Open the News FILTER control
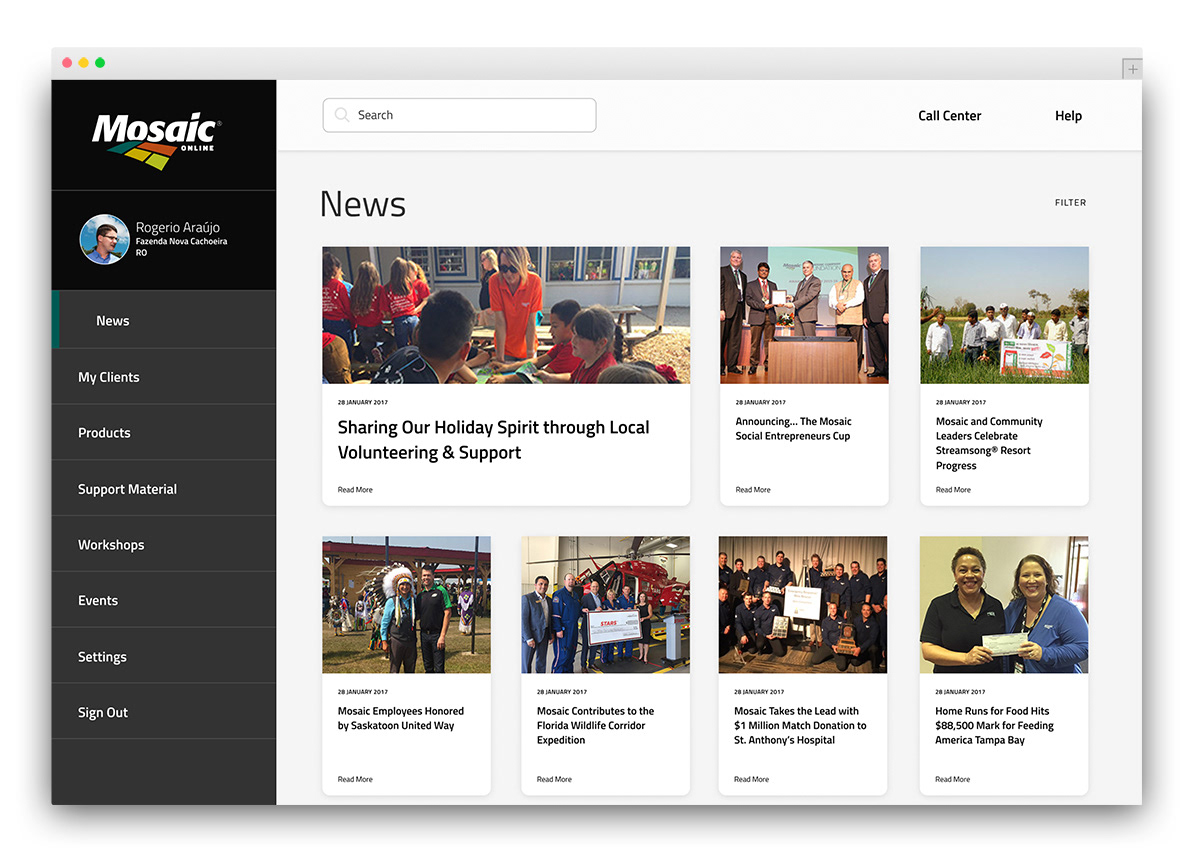Image resolution: width=1200 pixels, height=862 pixels. pos(1070,203)
